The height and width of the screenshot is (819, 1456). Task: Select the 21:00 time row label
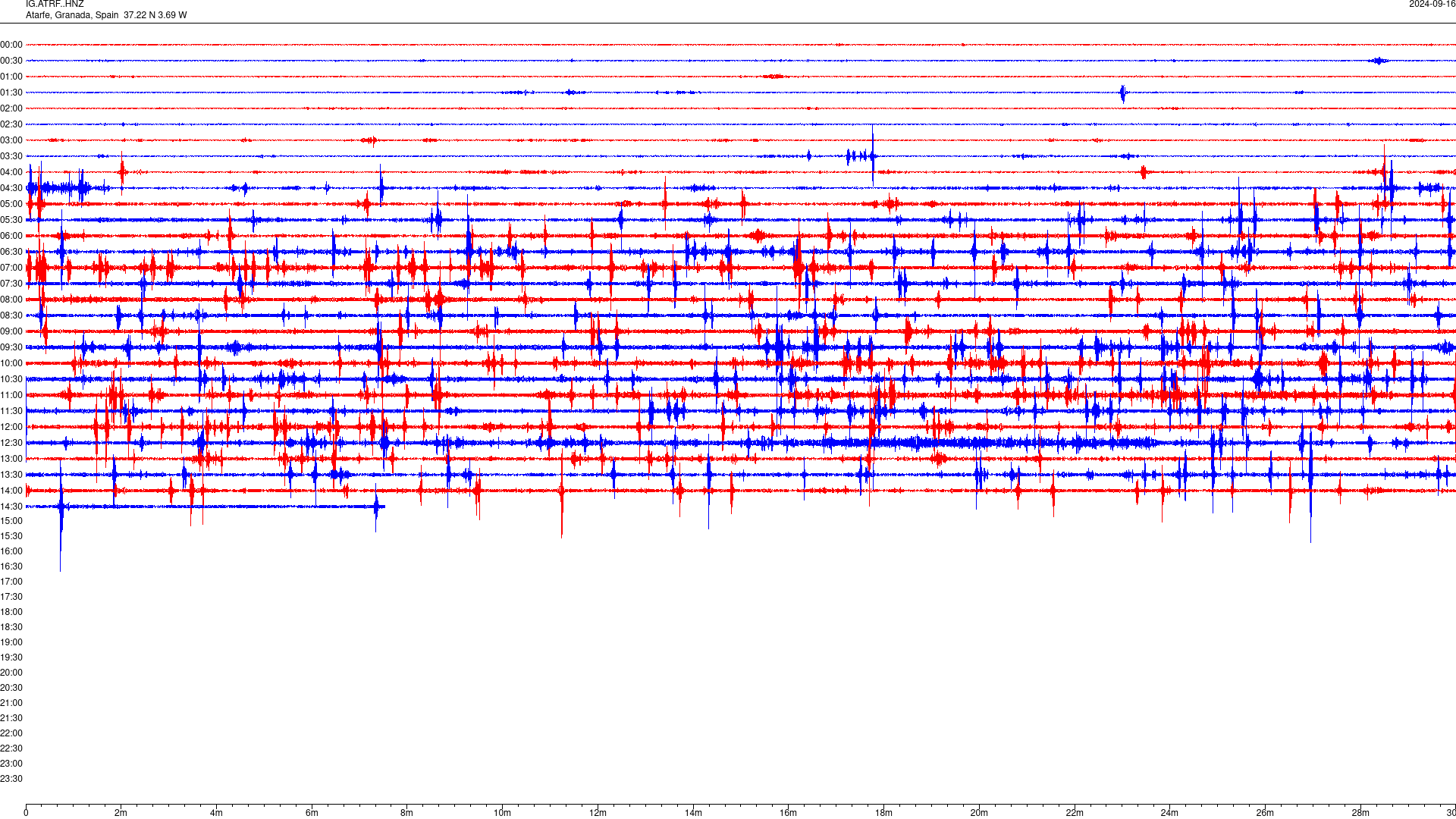pyautogui.click(x=11, y=703)
